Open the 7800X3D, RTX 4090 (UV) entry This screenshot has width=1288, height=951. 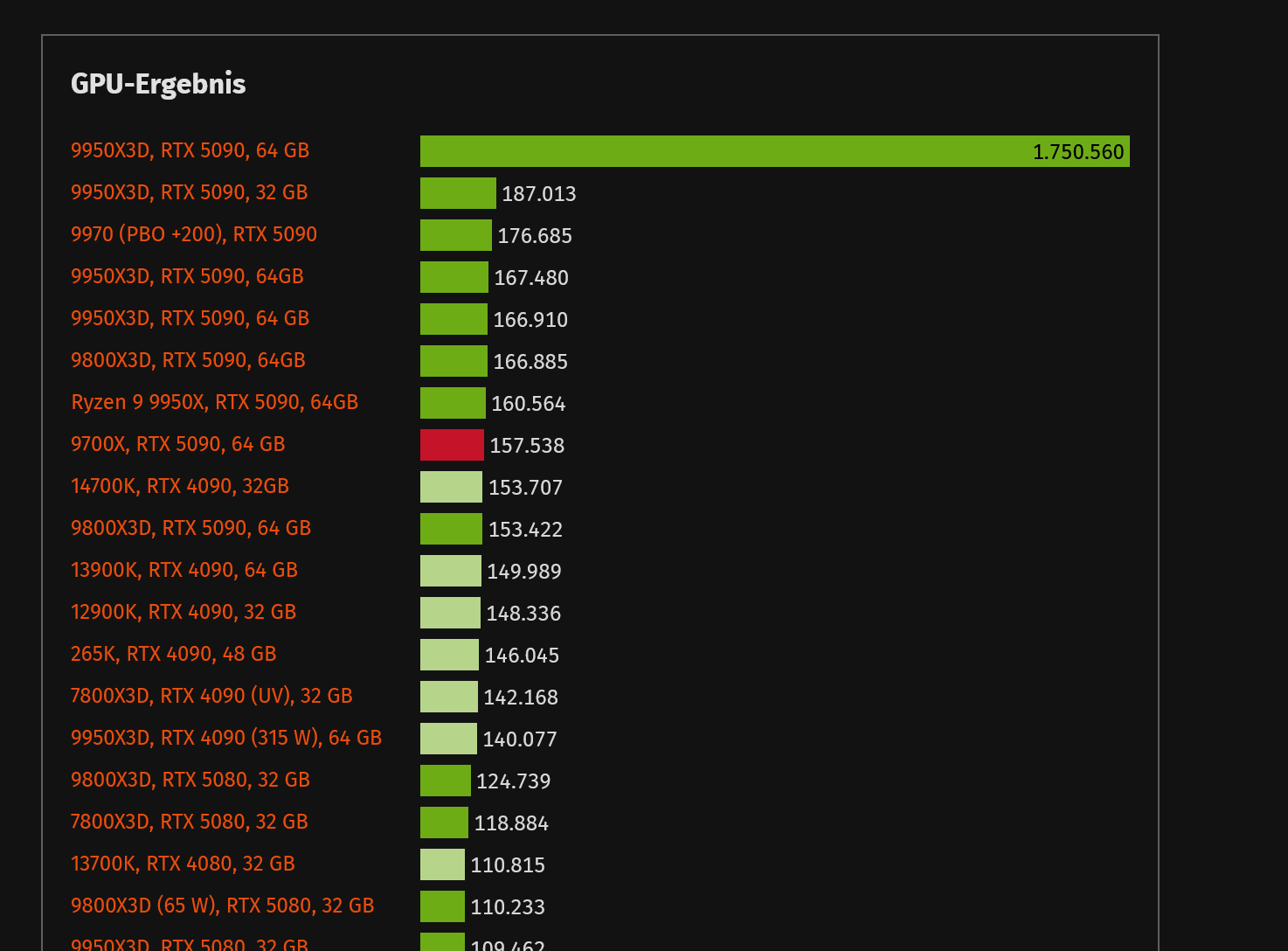coord(211,696)
